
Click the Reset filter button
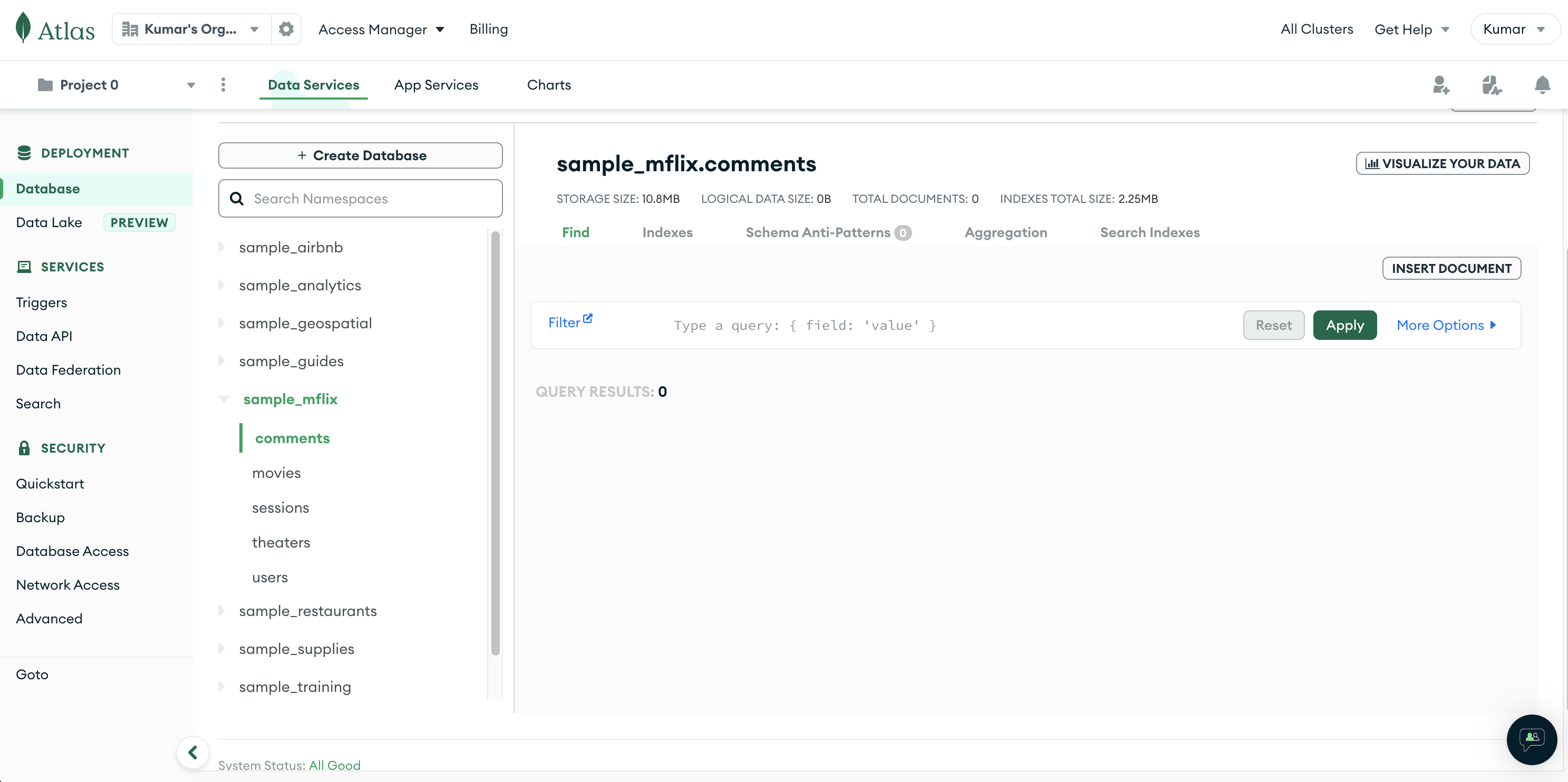pos(1273,325)
